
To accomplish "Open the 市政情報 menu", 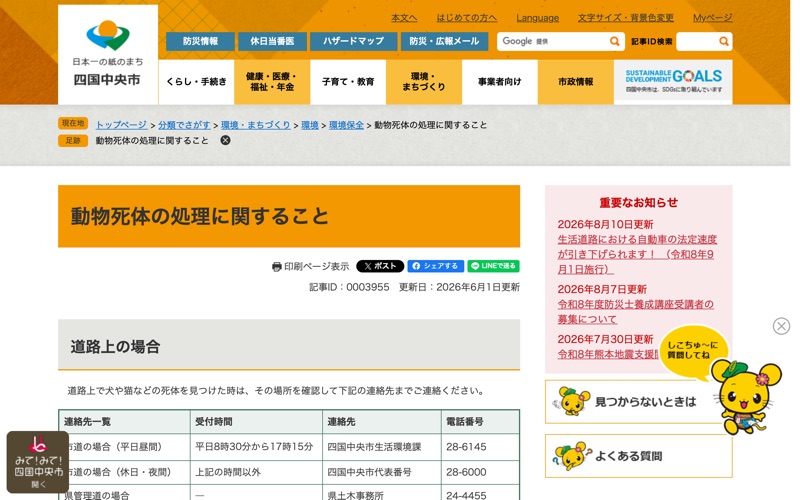I will 576,82.
